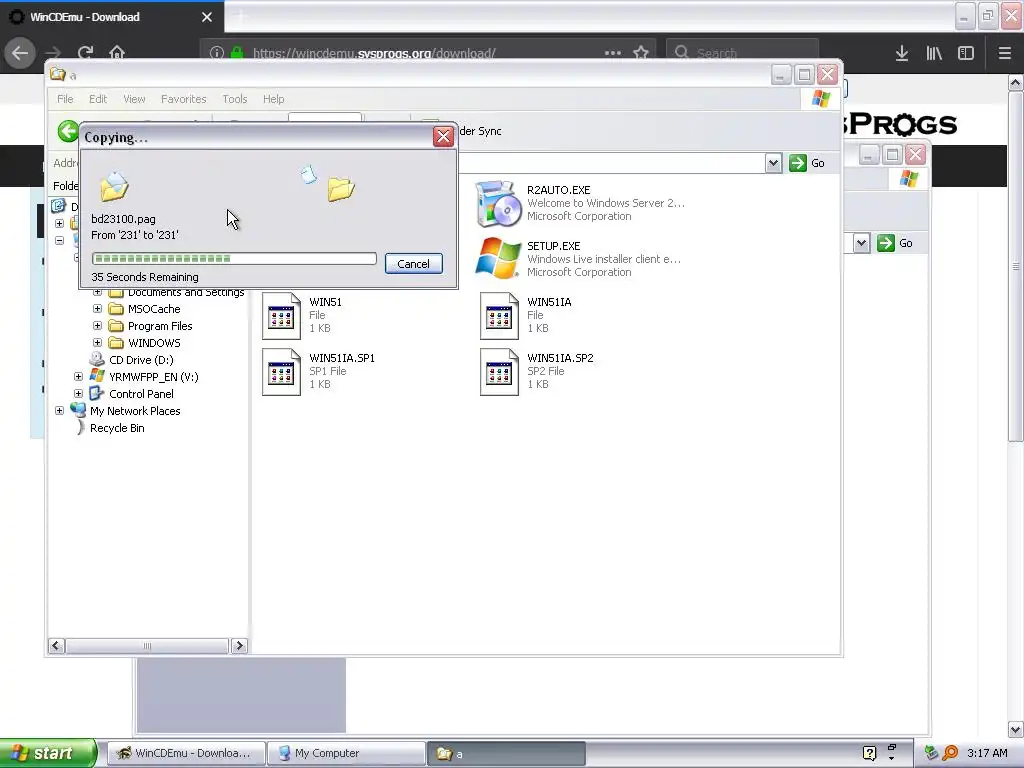Expand the MSOCache folder node
Viewport: 1024px width, 768px height.
pyautogui.click(x=97, y=309)
